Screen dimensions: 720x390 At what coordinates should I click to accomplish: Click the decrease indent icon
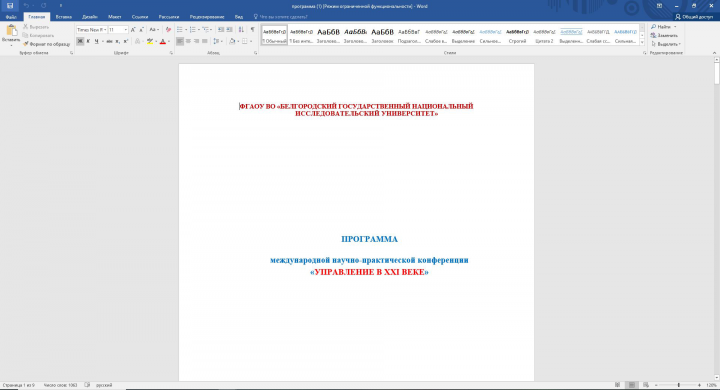pyautogui.click(x=221, y=29)
